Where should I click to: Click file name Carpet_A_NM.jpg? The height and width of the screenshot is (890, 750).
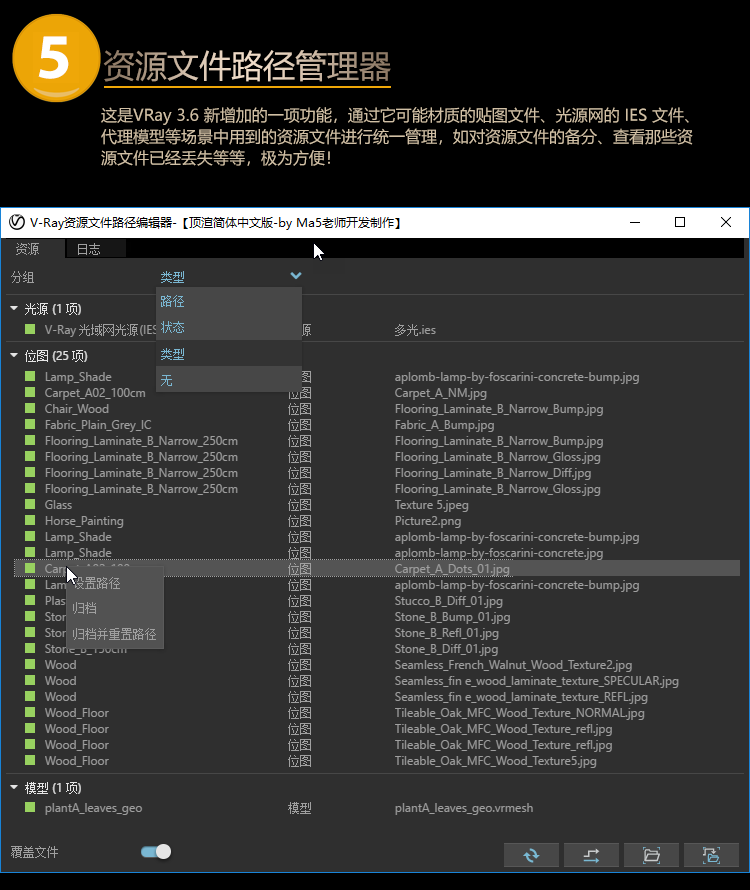pos(441,393)
